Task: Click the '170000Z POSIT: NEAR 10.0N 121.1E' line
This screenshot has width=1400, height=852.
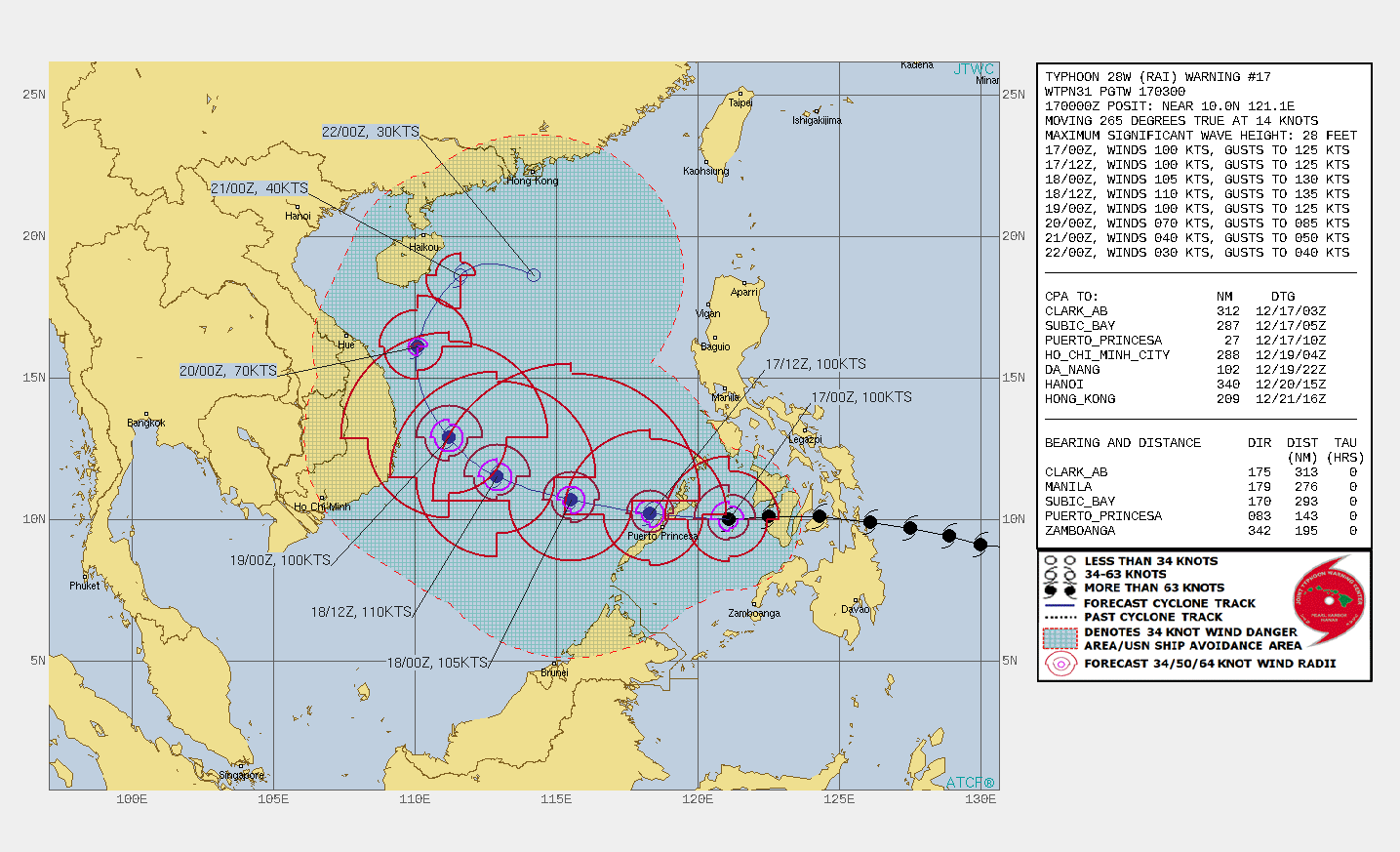Action: (x=1170, y=106)
